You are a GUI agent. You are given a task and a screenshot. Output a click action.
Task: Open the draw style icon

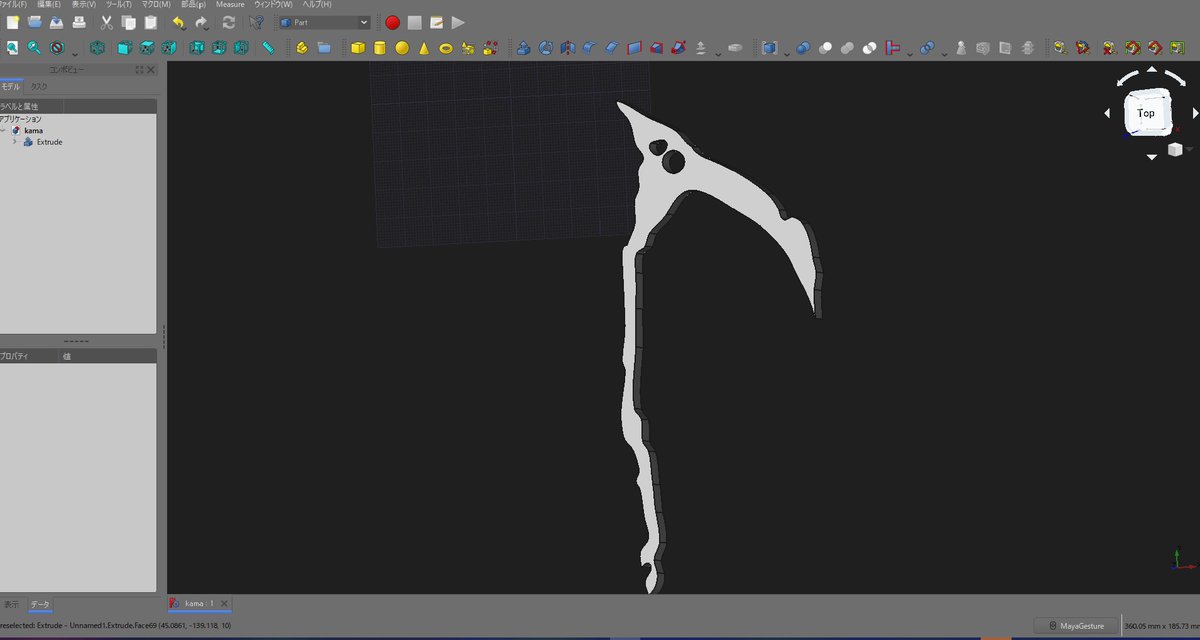point(57,47)
